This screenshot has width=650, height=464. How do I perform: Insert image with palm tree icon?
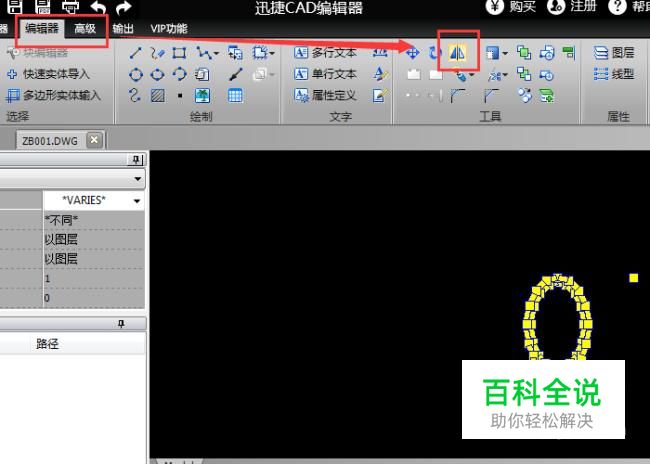point(202,96)
